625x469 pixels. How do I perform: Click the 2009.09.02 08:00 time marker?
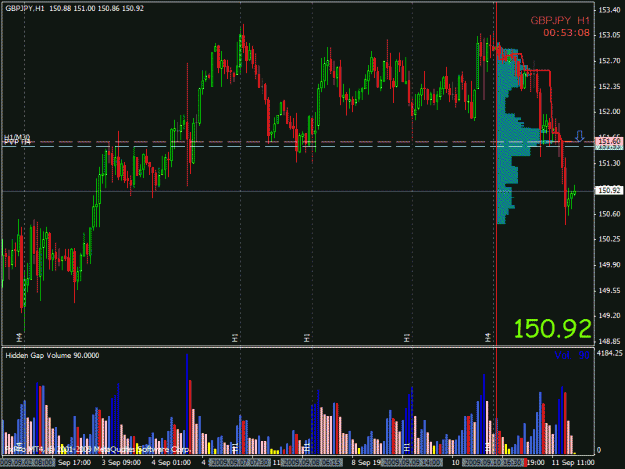tap(27, 463)
